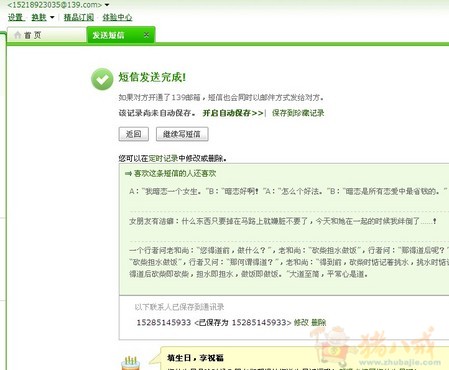Select the 发送短信 tab
Viewport: 449px width, 370px height.
pyautogui.click(x=121, y=35)
